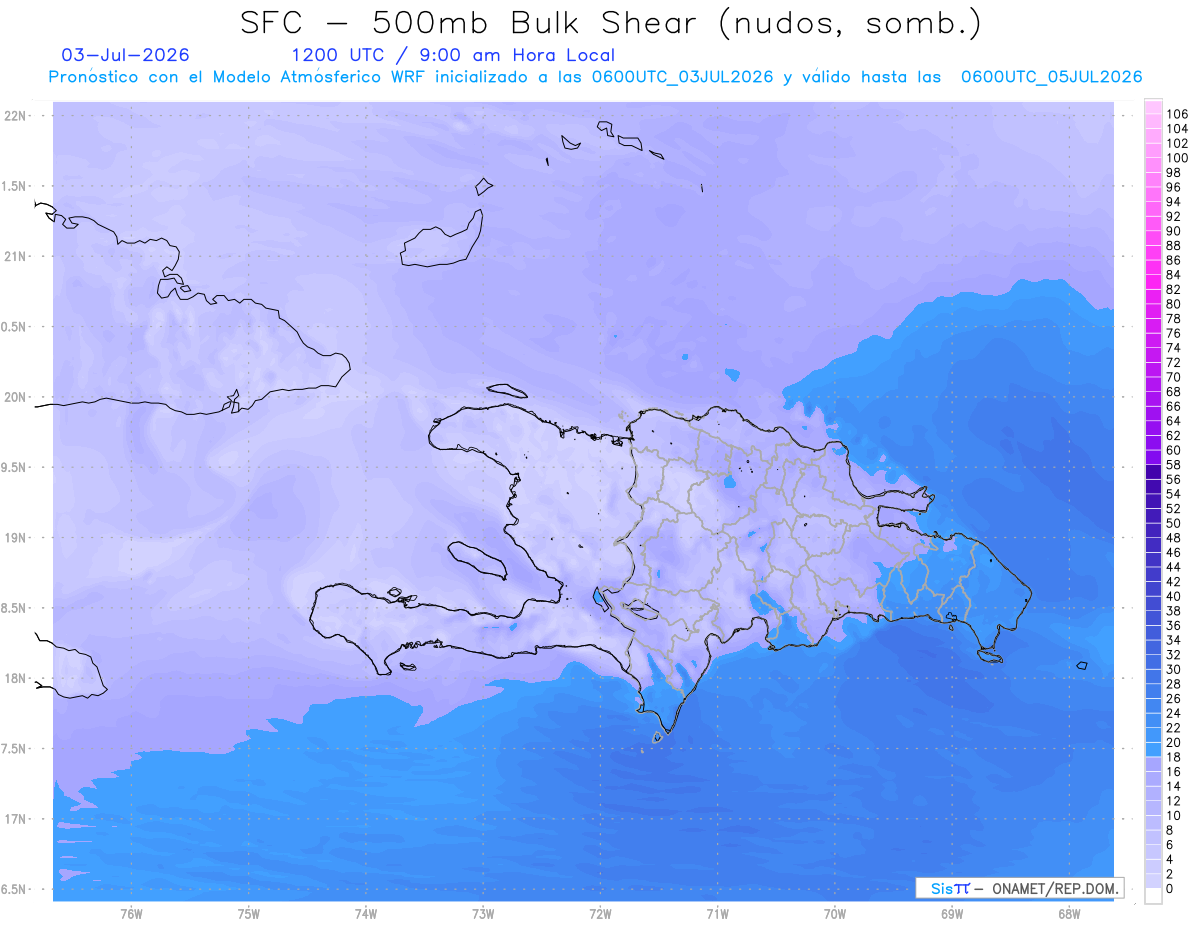The image size is (1200, 927).
Task: Click the "20N" latitude label
Action: pyautogui.click(x=16, y=397)
